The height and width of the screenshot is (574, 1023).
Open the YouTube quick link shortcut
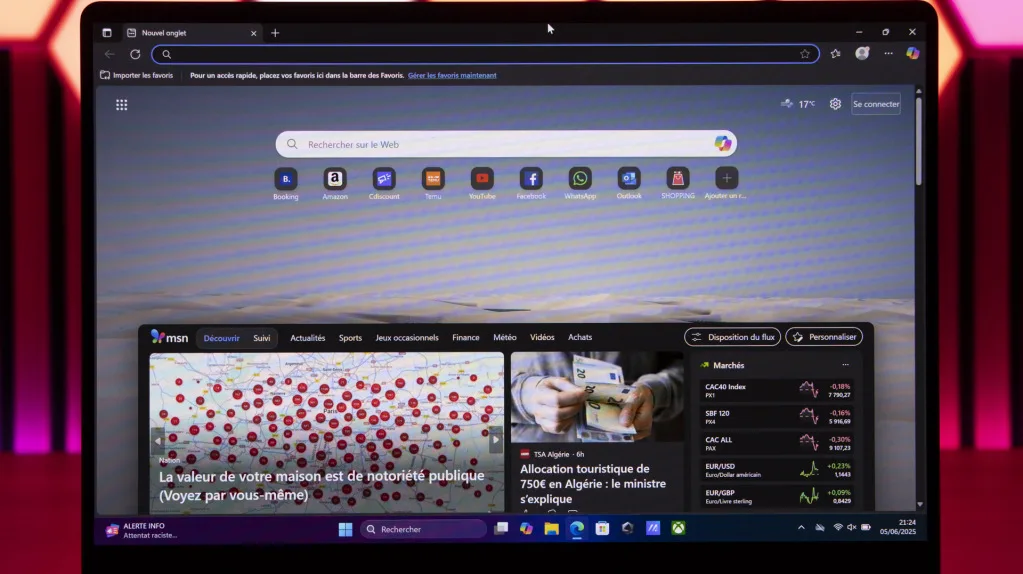(482, 179)
